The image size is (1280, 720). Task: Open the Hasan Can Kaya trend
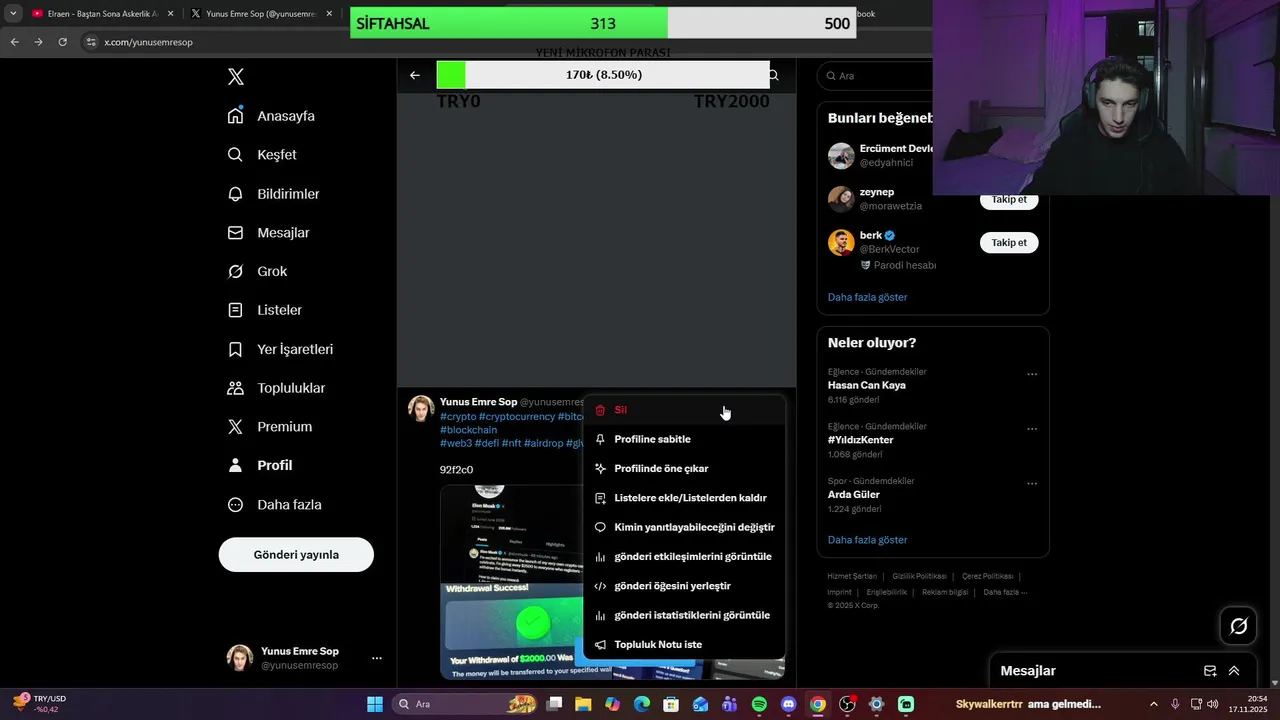coord(866,385)
